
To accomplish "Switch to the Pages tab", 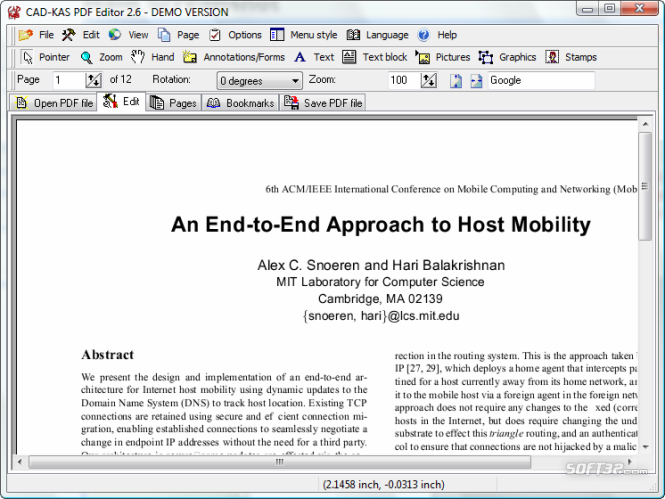I will pos(173,103).
